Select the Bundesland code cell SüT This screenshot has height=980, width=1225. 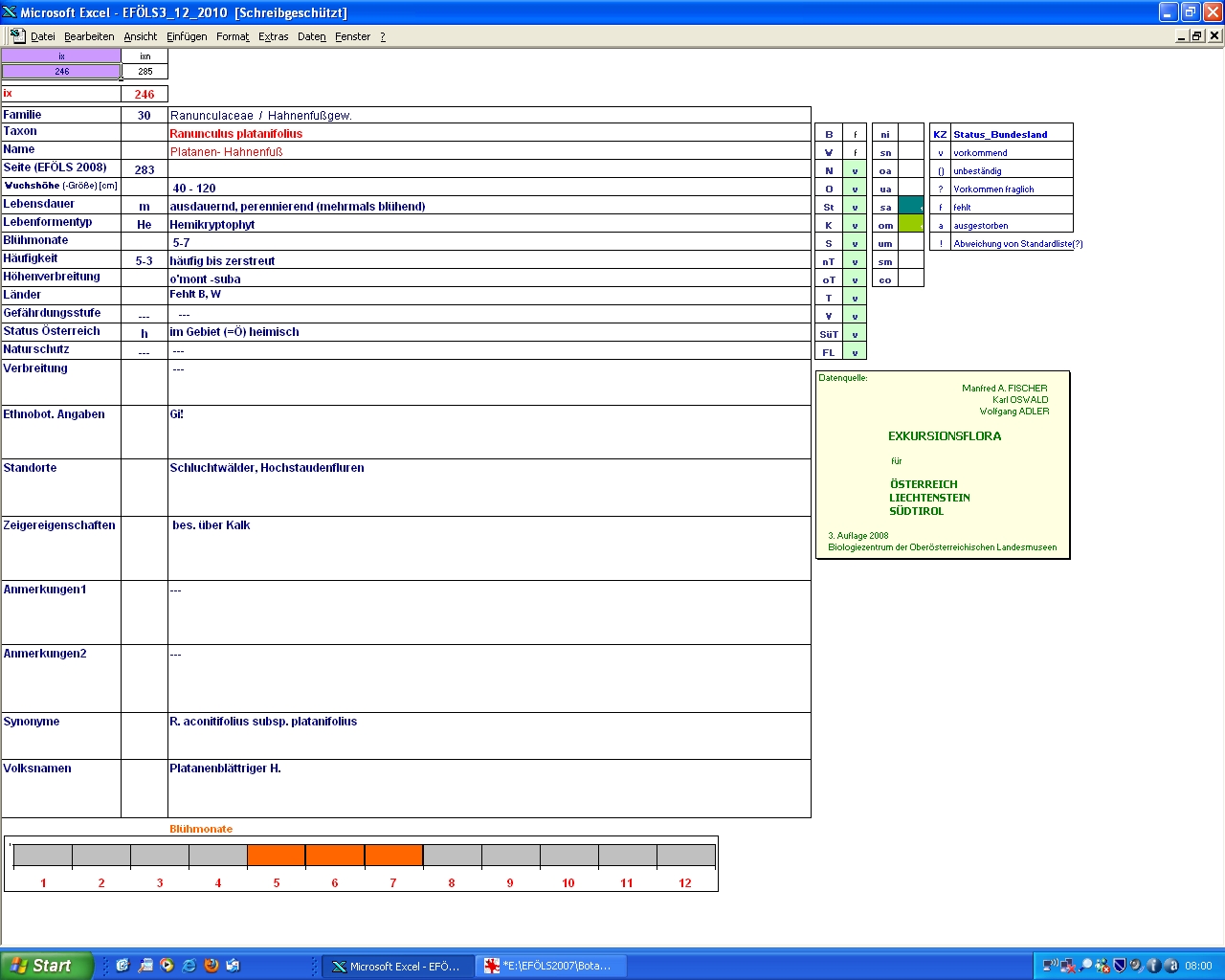pos(829,334)
